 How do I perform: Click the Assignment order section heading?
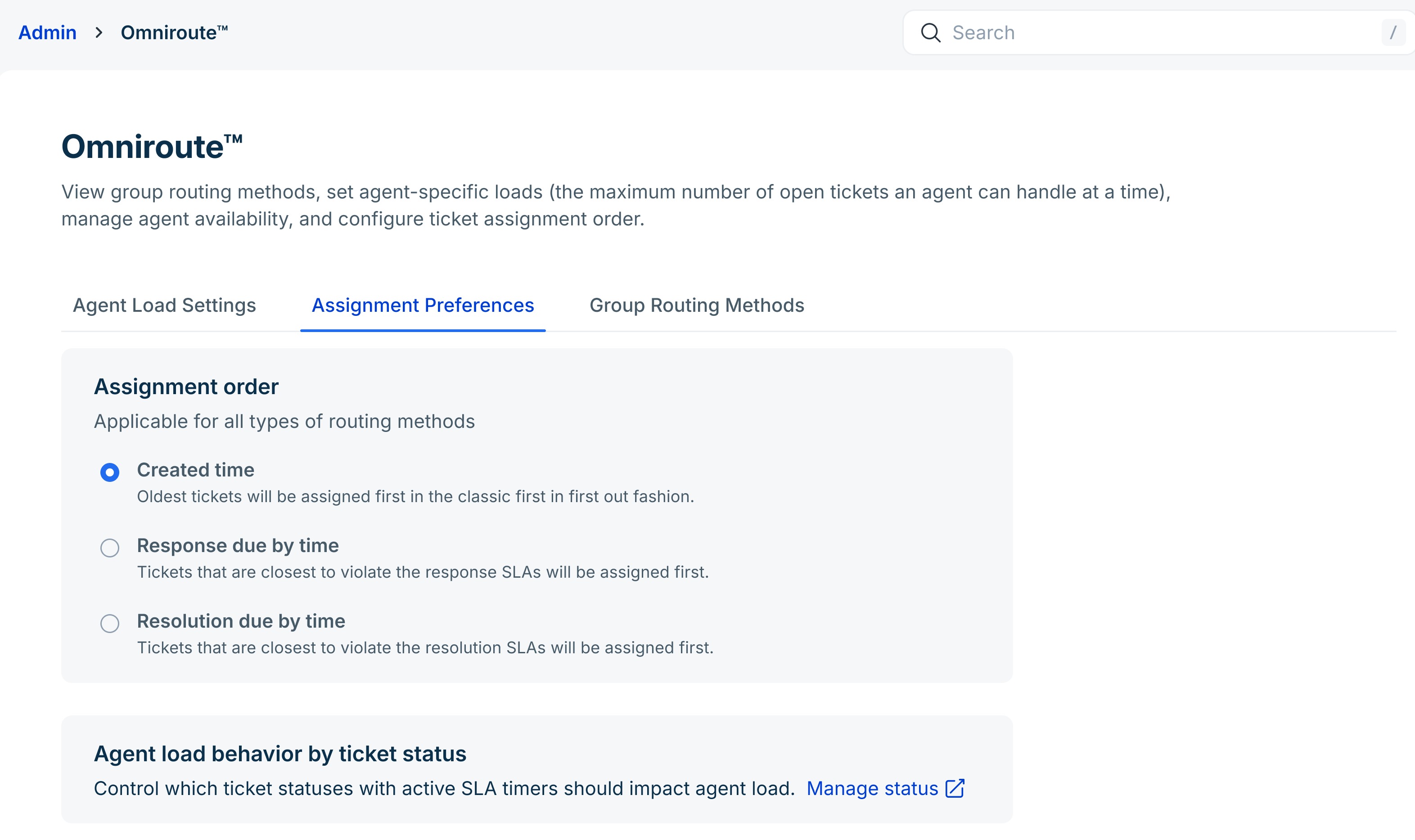[186, 386]
